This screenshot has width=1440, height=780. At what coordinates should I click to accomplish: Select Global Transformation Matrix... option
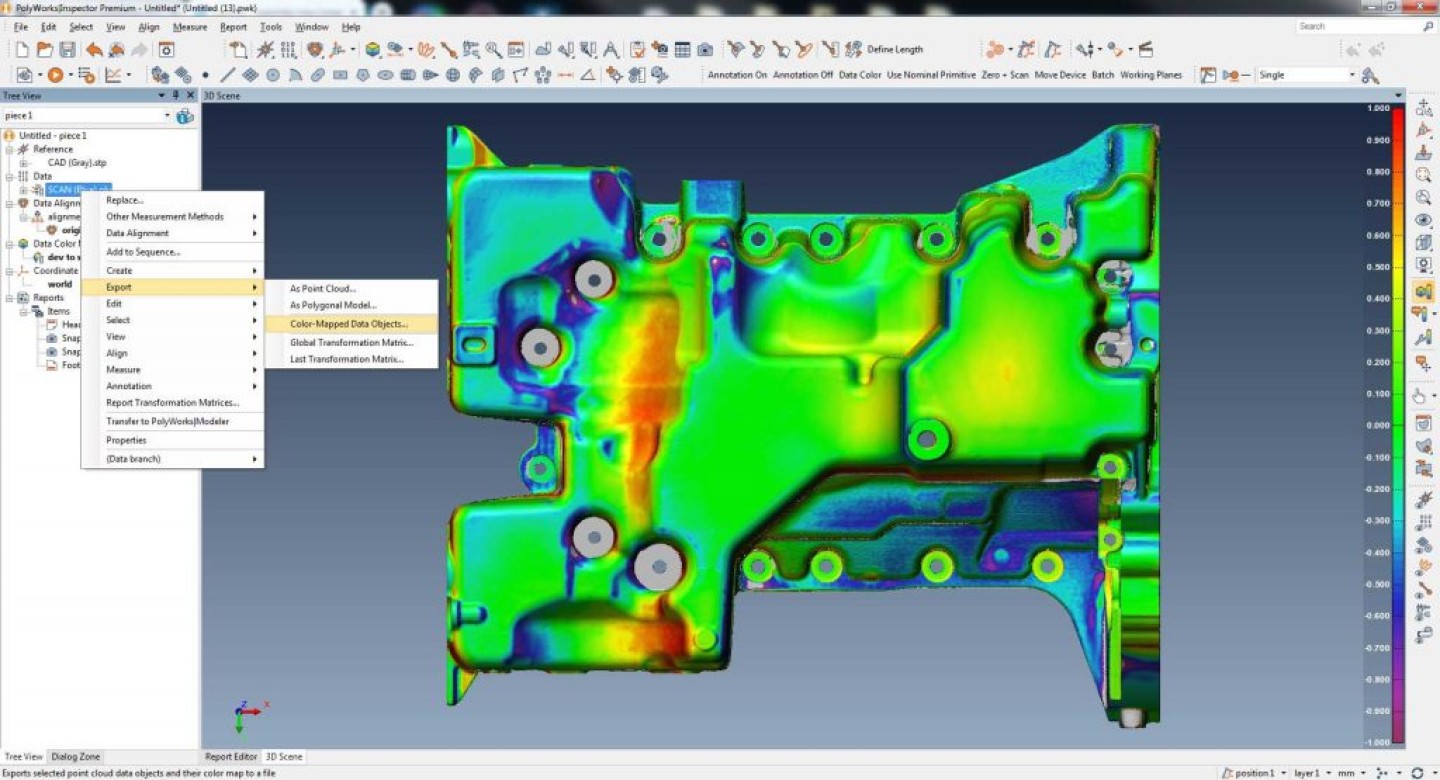coord(351,342)
